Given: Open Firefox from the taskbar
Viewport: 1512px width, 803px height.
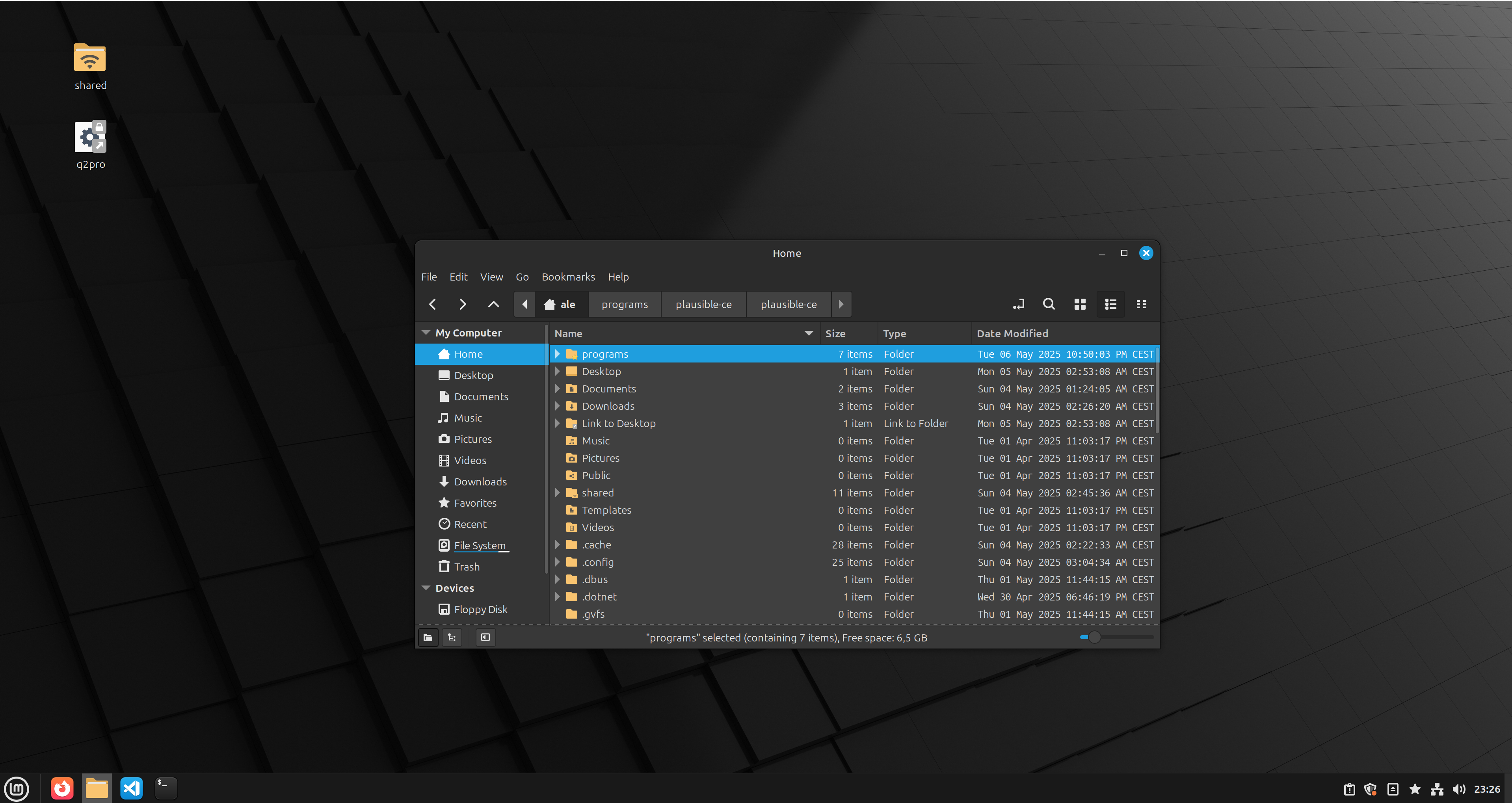Looking at the screenshot, I should 61,788.
